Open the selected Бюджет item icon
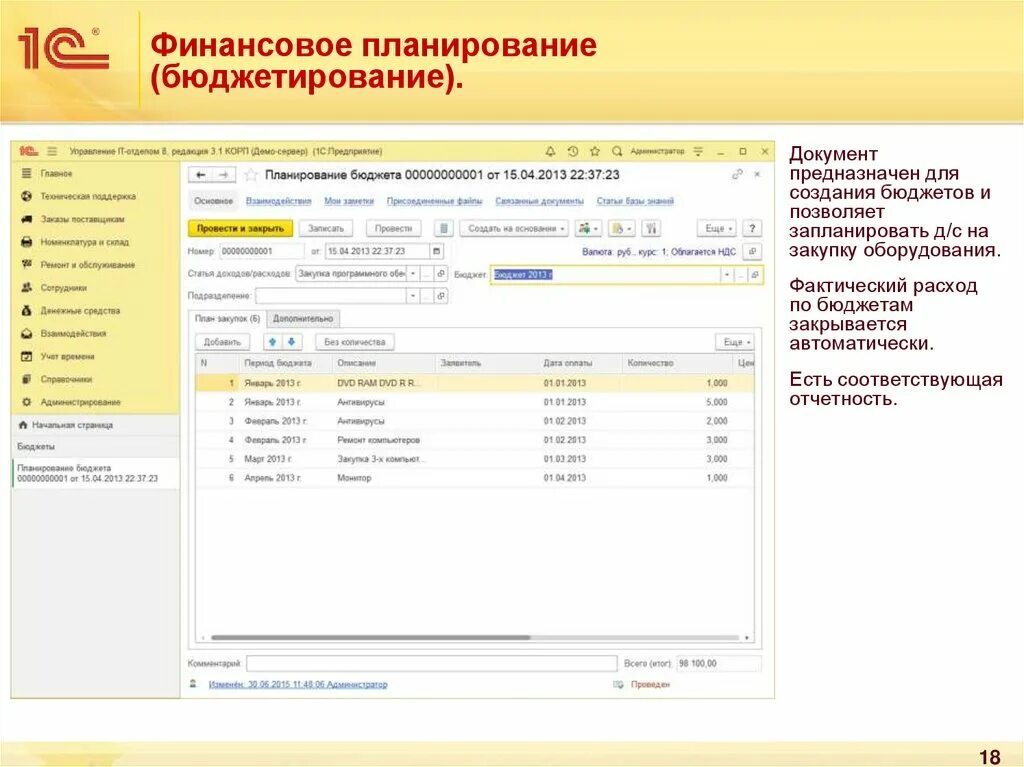 (x=754, y=275)
